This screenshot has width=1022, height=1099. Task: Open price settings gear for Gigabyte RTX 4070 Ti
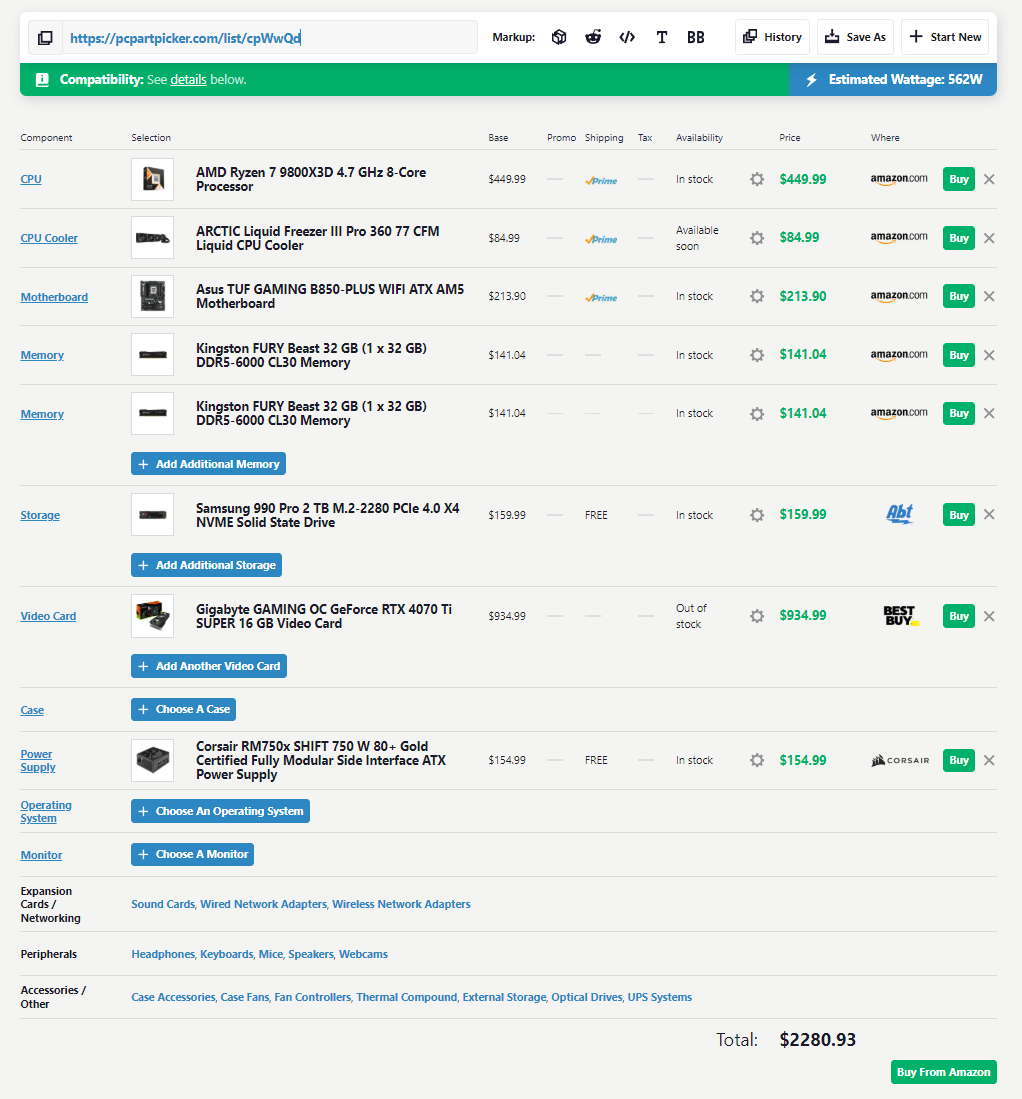coord(757,616)
